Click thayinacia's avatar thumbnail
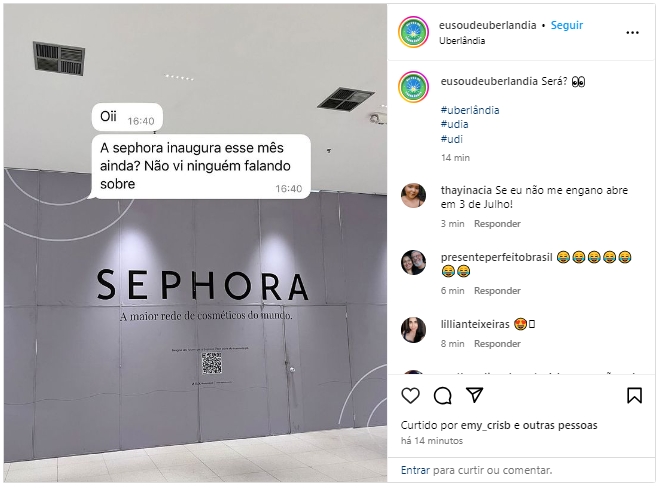This screenshot has height=490, width=661. (x=413, y=196)
